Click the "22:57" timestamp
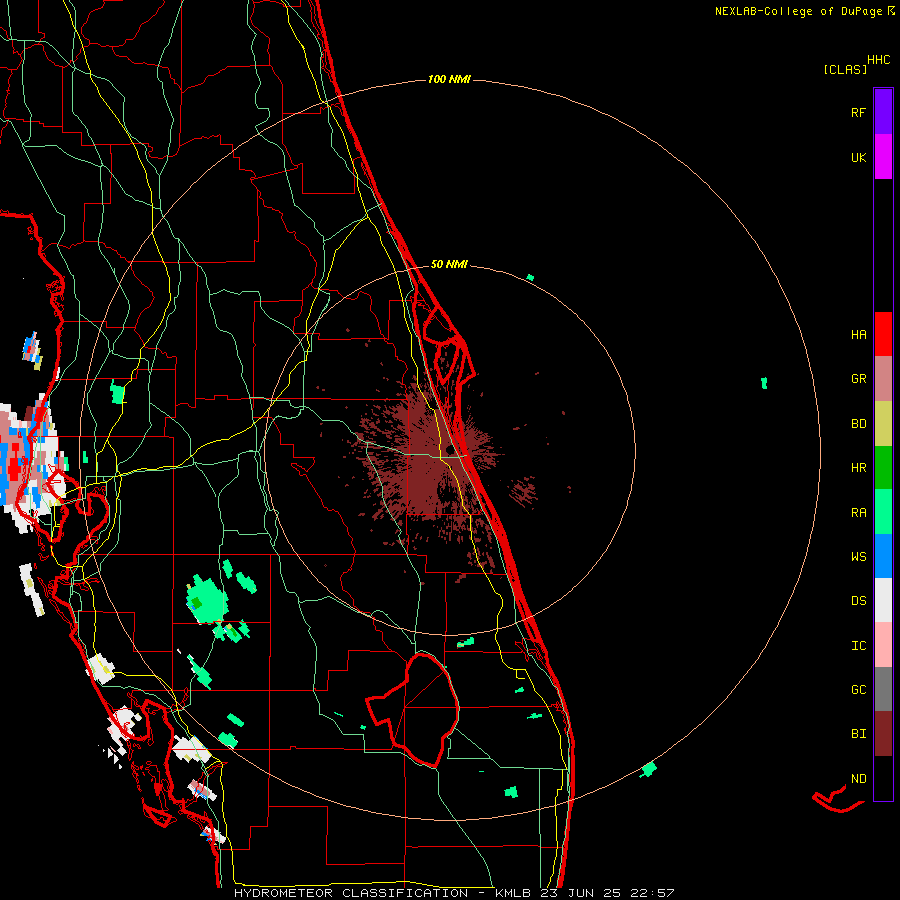Viewport: 900px width, 900px height. 653,893
